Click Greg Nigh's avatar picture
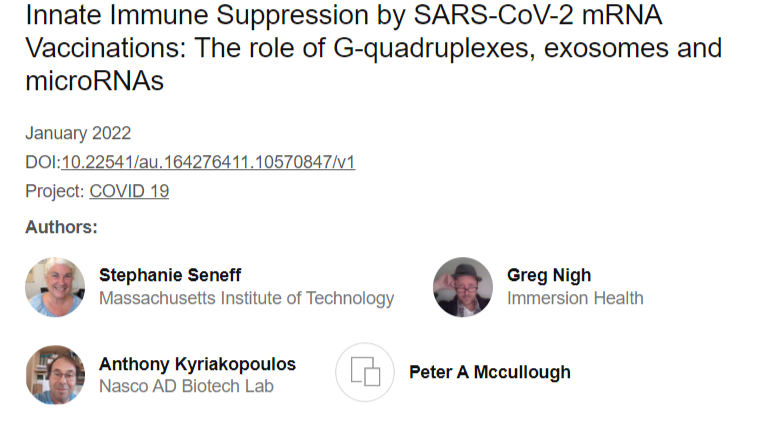778x430 pixels. point(463,287)
